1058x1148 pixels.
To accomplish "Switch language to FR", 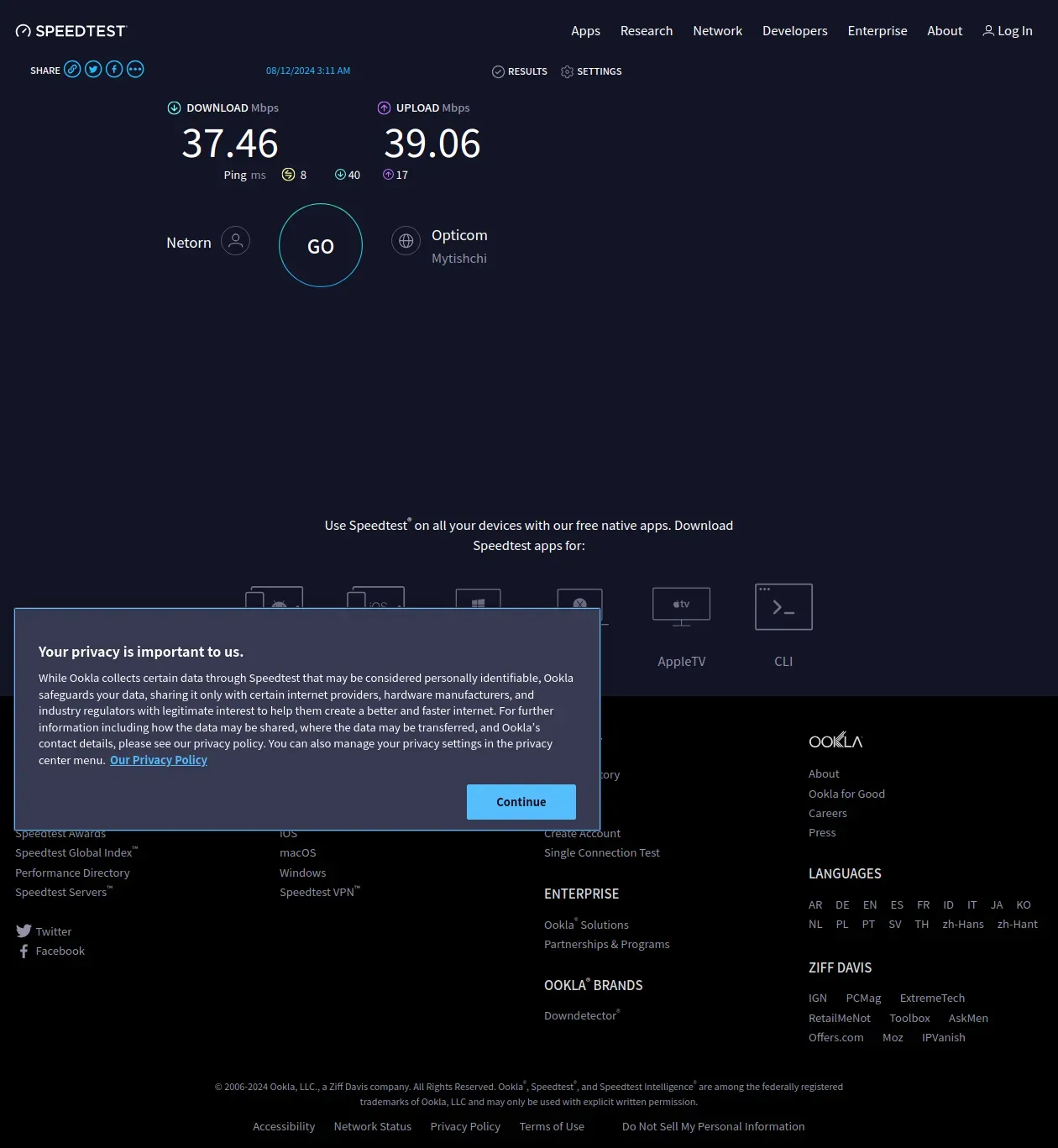I will pyautogui.click(x=923, y=904).
